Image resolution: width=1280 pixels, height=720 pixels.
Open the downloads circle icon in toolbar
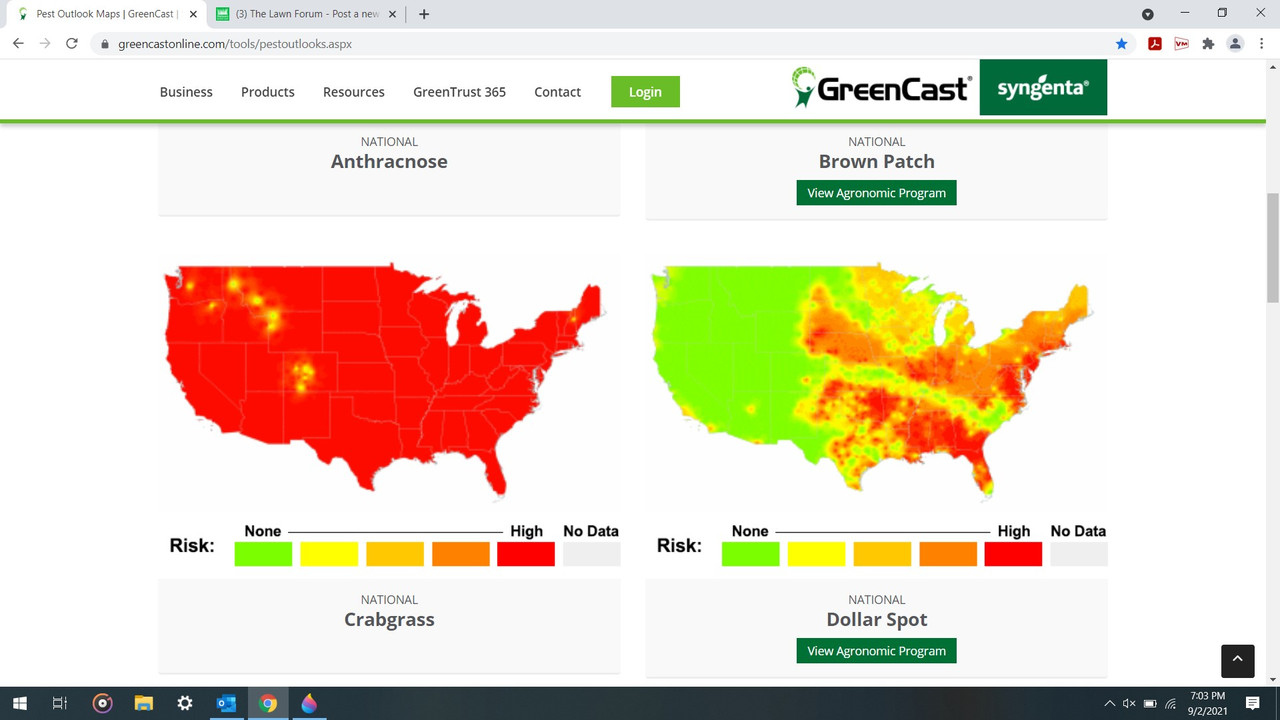[x=1147, y=14]
